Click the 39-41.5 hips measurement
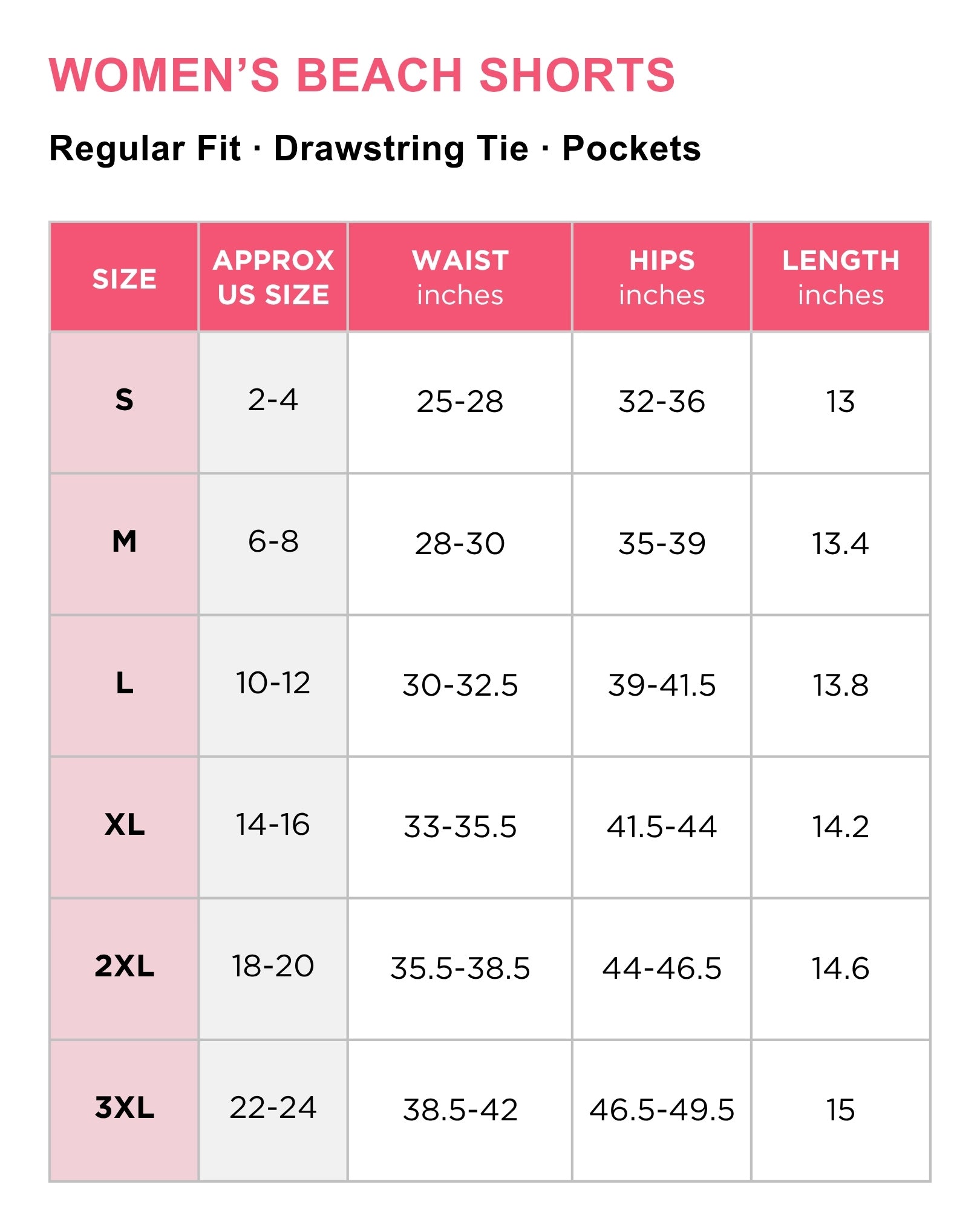The height and width of the screenshot is (1225, 980). (x=662, y=685)
